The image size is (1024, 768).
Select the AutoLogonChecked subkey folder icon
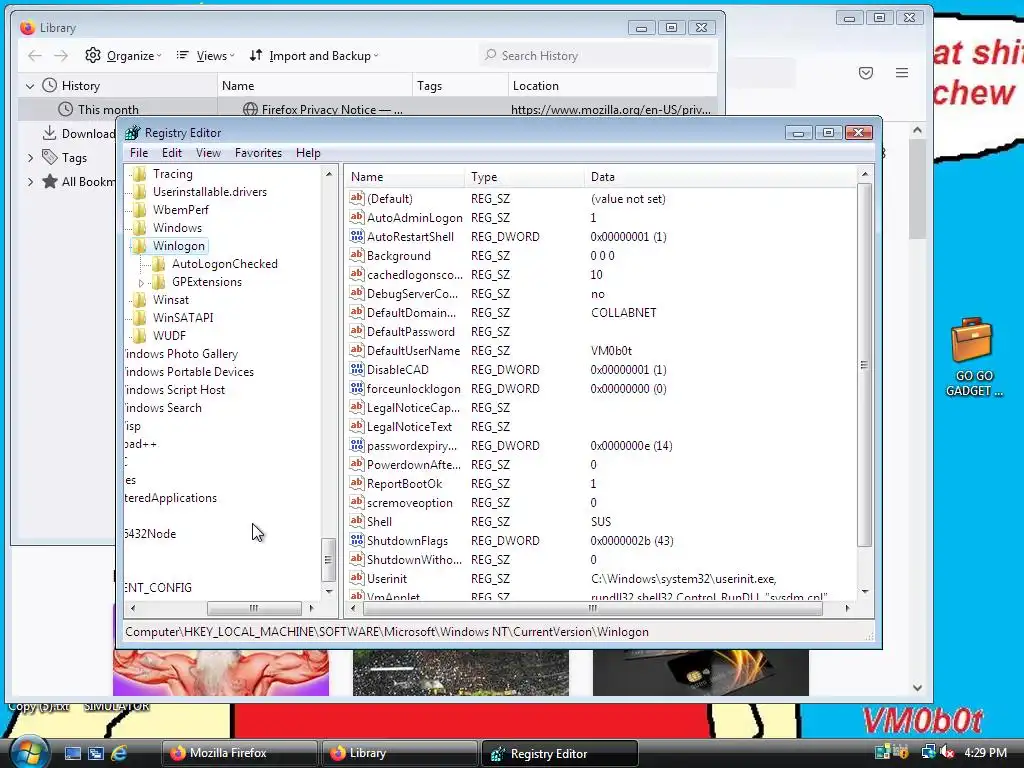pyautogui.click(x=158, y=264)
